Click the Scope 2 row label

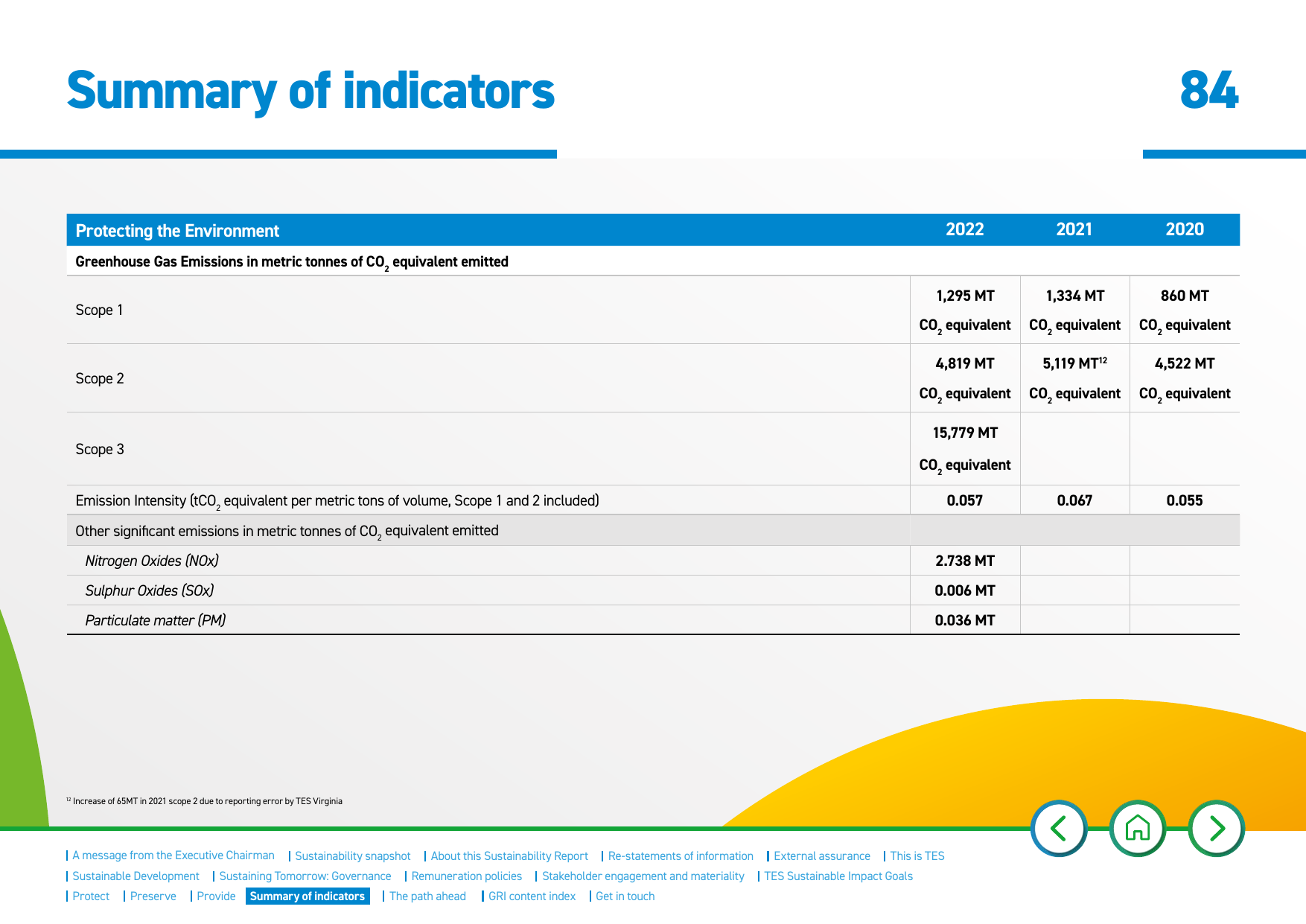tap(100, 378)
